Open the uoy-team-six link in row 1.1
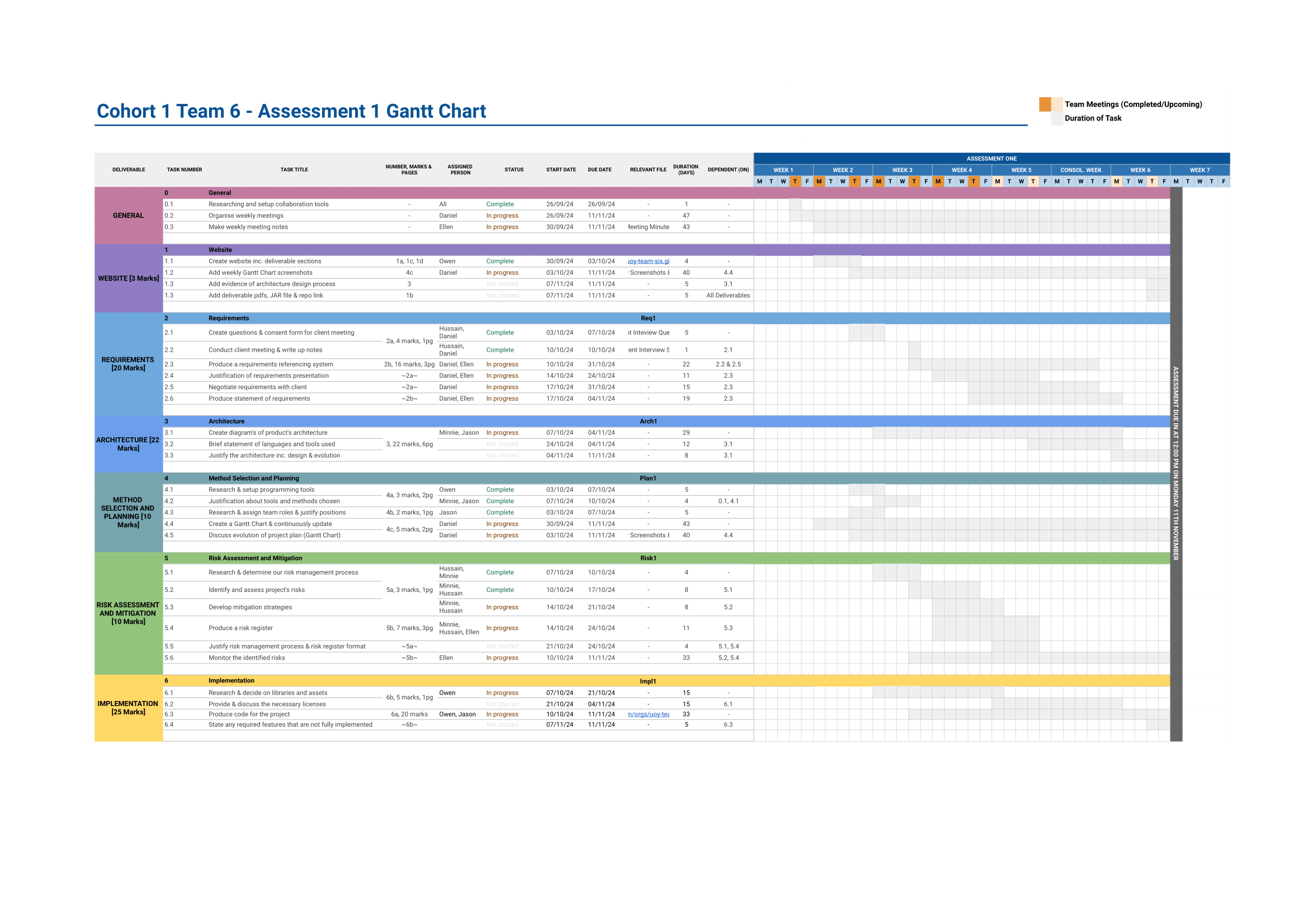 click(648, 261)
